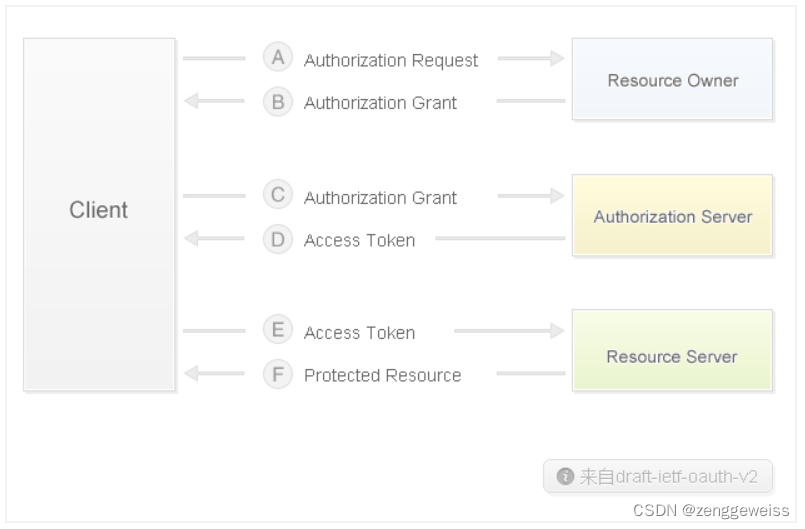805x529 pixels.
Task: Click the yellow Authorization Server box
Action: click(x=672, y=216)
